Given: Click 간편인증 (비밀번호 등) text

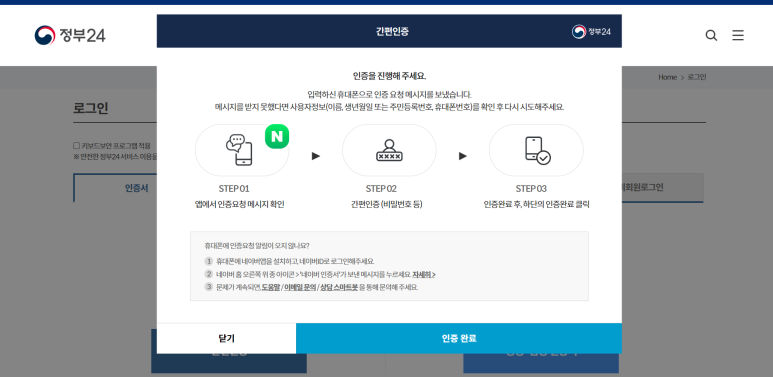Looking at the screenshot, I should coord(386,205).
